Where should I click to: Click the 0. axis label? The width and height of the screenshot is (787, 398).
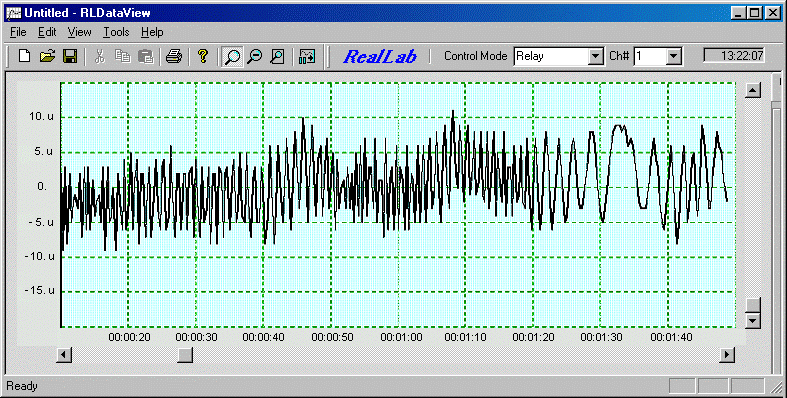(42, 186)
